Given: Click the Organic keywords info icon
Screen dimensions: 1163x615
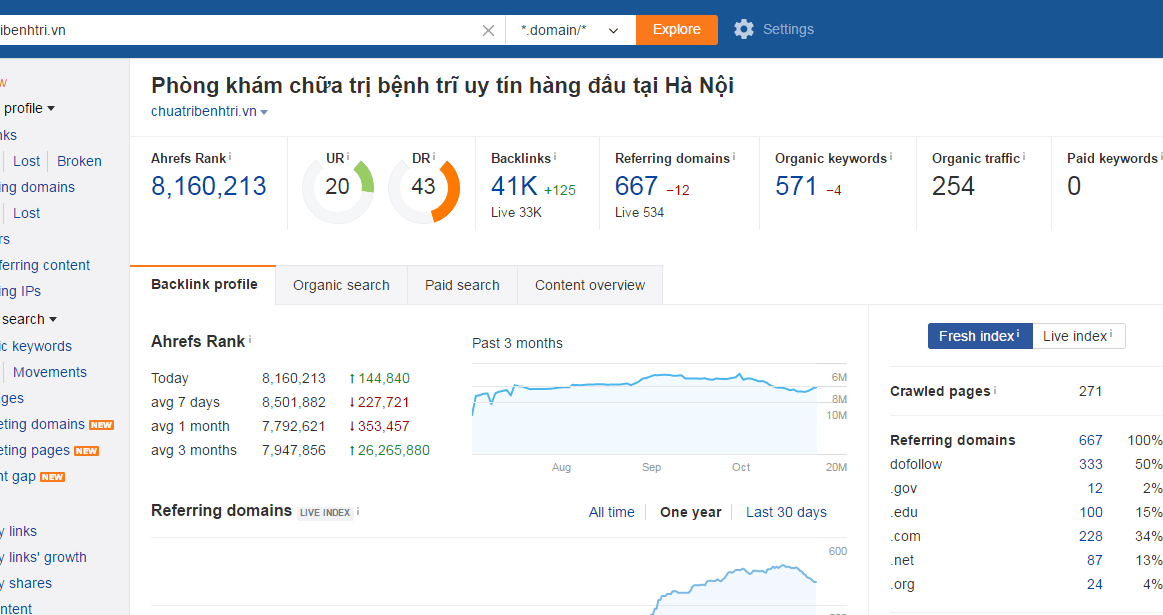Looking at the screenshot, I should click(x=891, y=157).
